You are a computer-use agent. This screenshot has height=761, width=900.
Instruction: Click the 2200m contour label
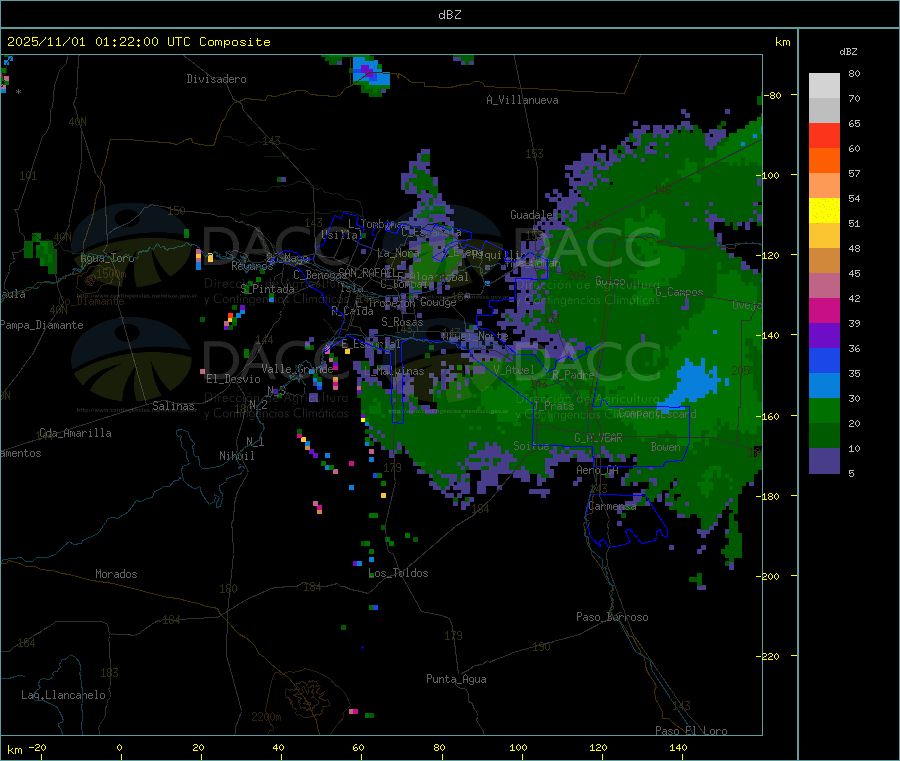[x=266, y=717]
